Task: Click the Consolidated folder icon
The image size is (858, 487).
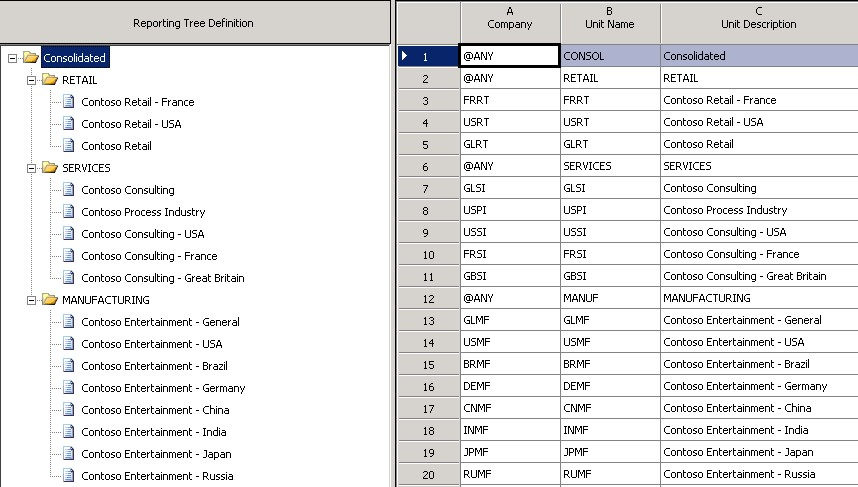Action: click(31, 57)
